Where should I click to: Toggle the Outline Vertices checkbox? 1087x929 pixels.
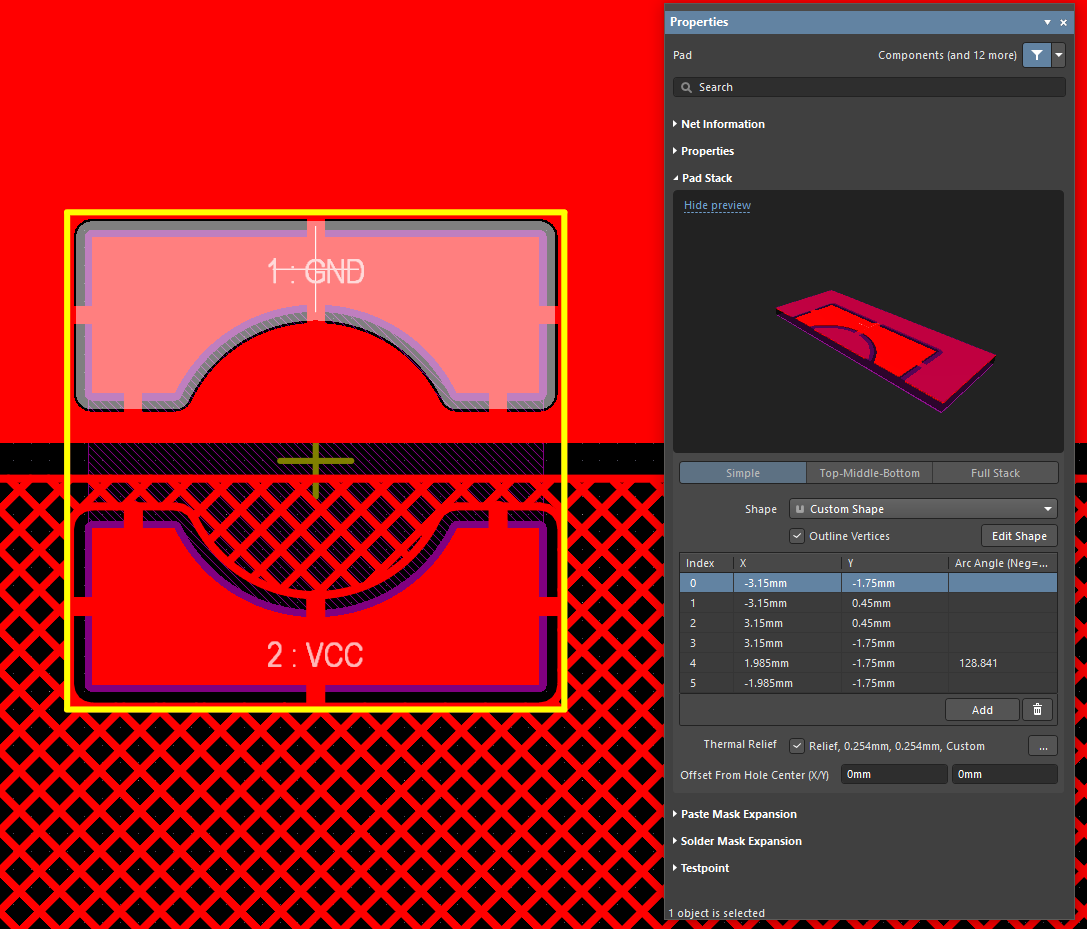[797, 536]
